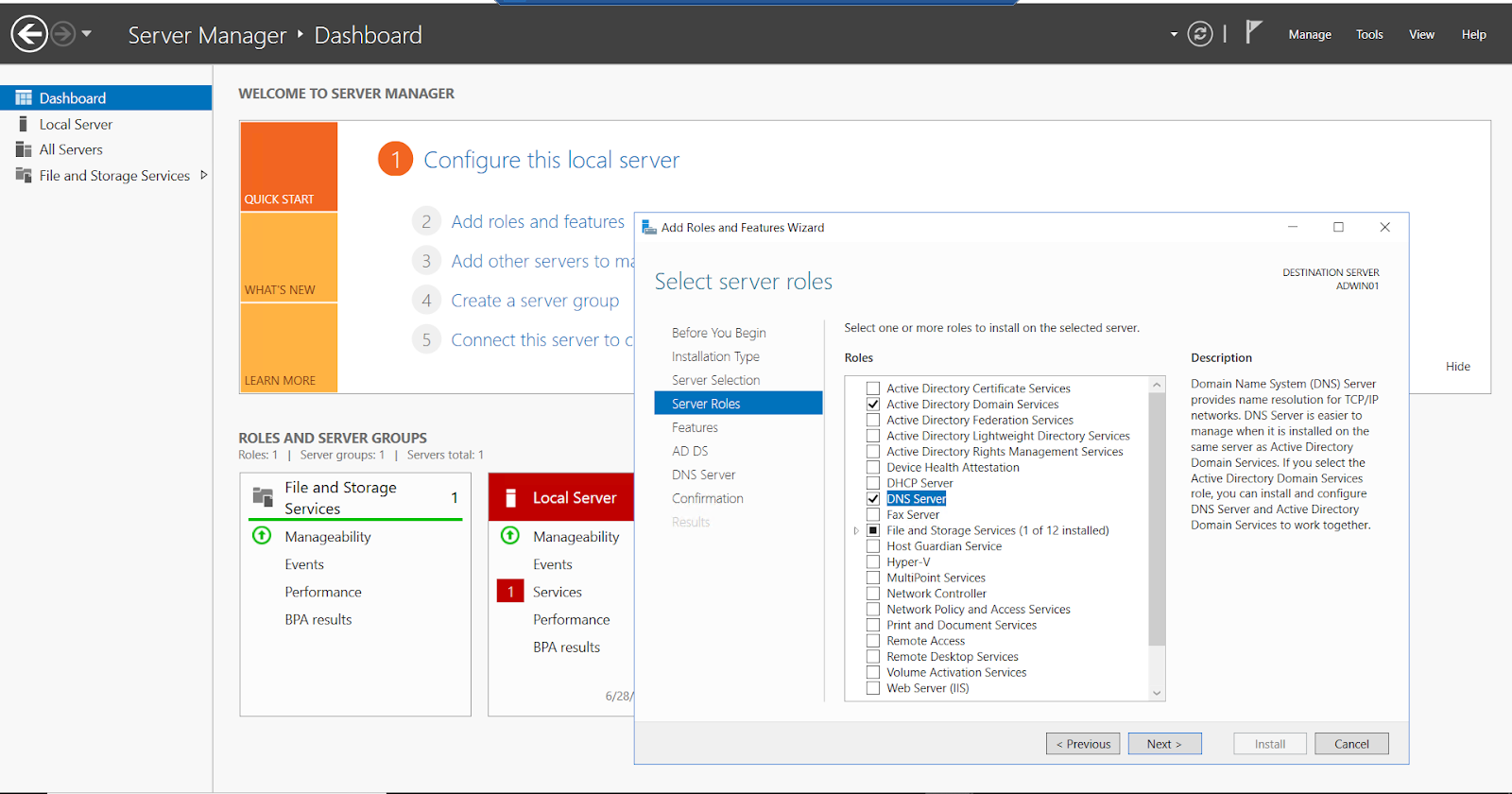
Task: Hide the welcome panel
Action: [x=1458, y=367]
